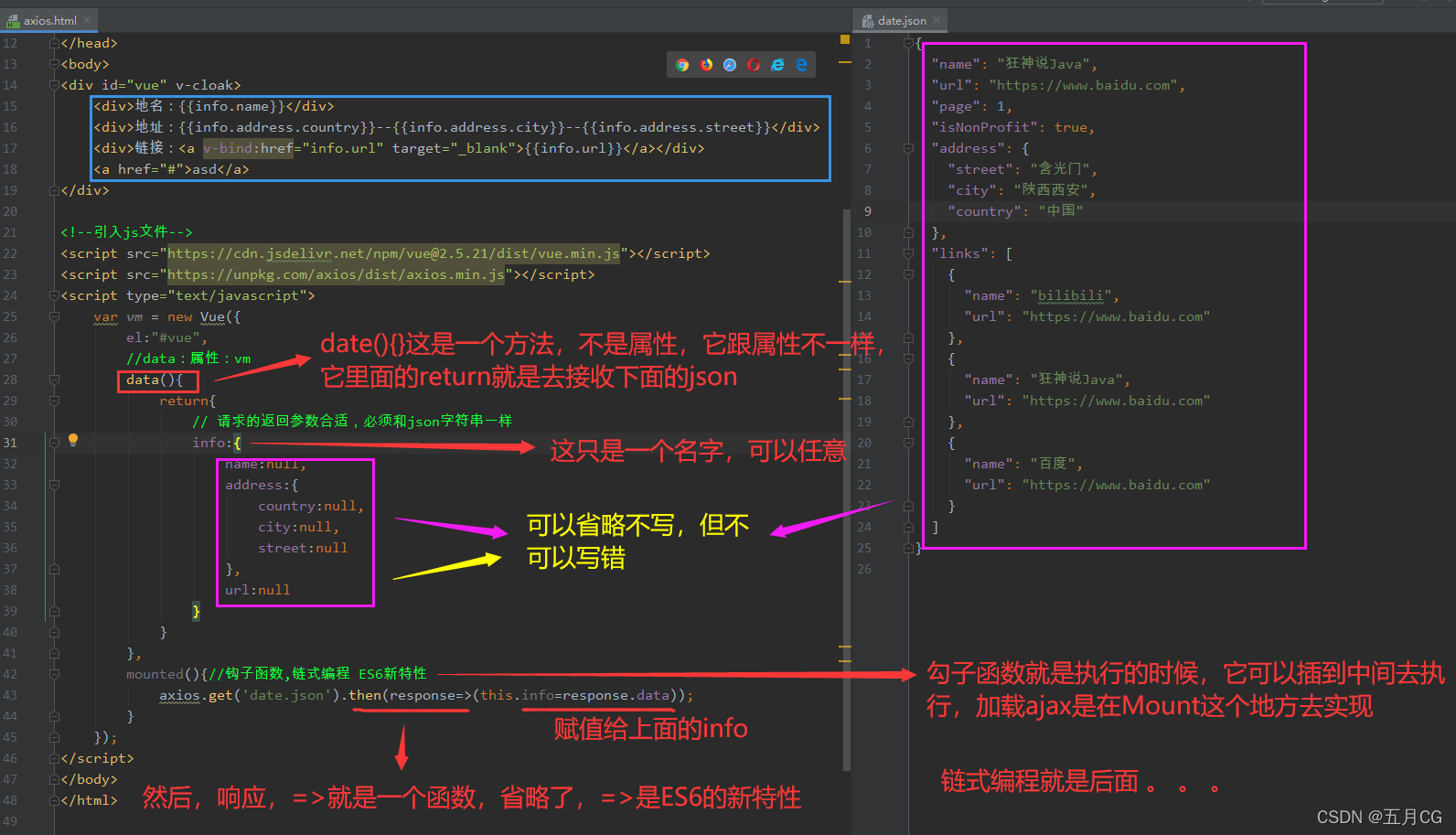Screen dimensions: 1456x835
Task: Collapse the script type="text/javascript" block
Action: click(x=54, y=295)
